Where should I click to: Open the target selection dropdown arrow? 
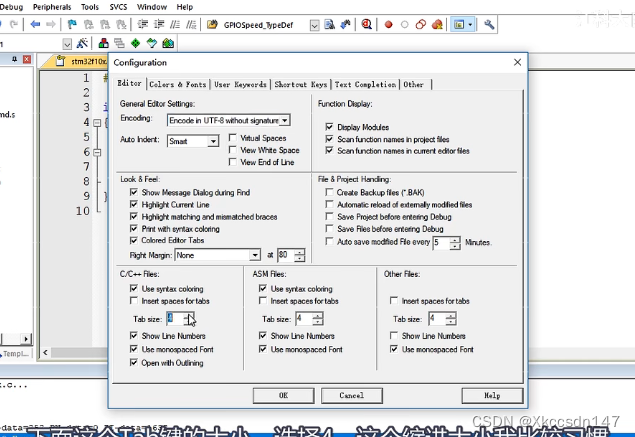67,44
